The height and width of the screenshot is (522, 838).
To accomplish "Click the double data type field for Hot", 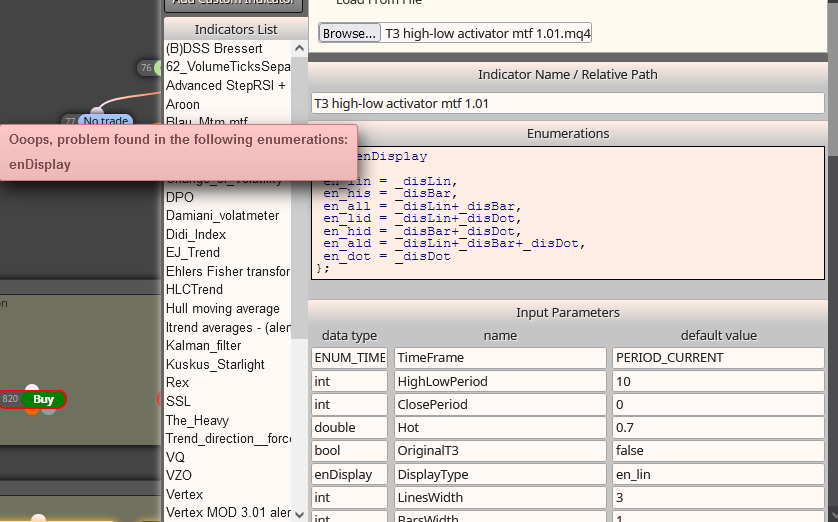I will [350, 427].
